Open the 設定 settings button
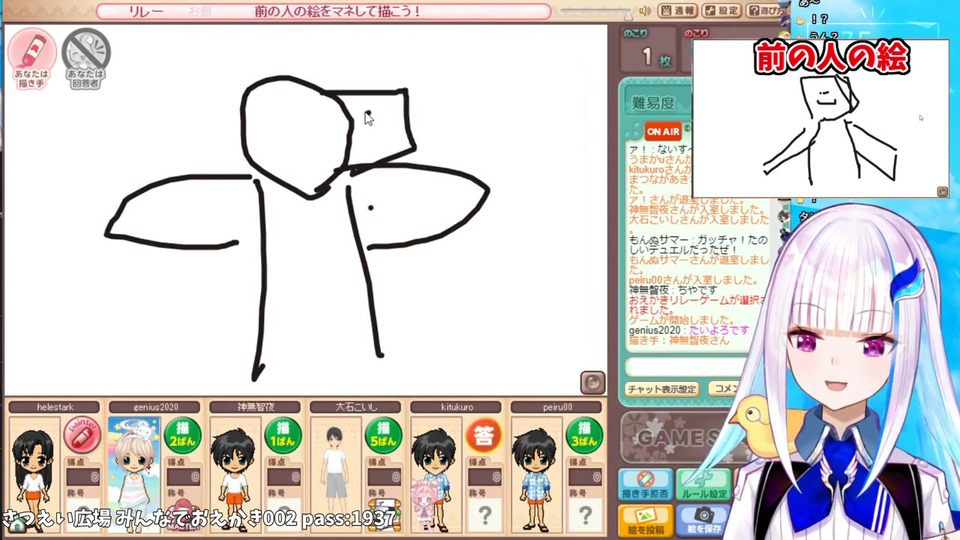This screenshot has height=540, width=960. click(722, 10)
